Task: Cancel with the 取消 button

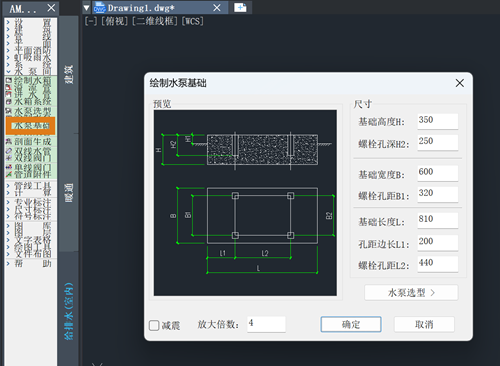Action: pos(424,324)
